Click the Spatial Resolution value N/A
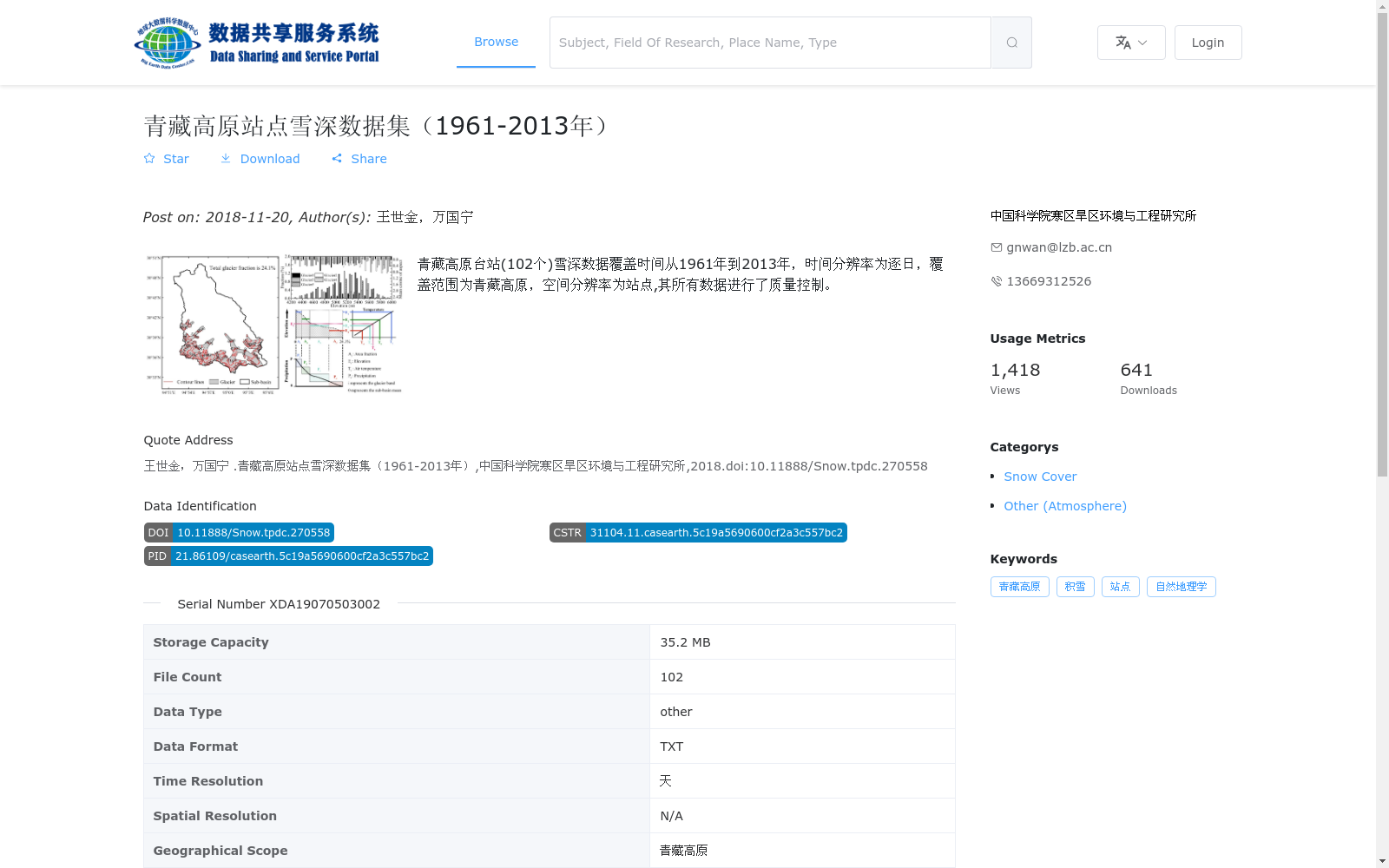This screenshot has width=1389, height=868. pyautogui.click(x=672, y=816)
